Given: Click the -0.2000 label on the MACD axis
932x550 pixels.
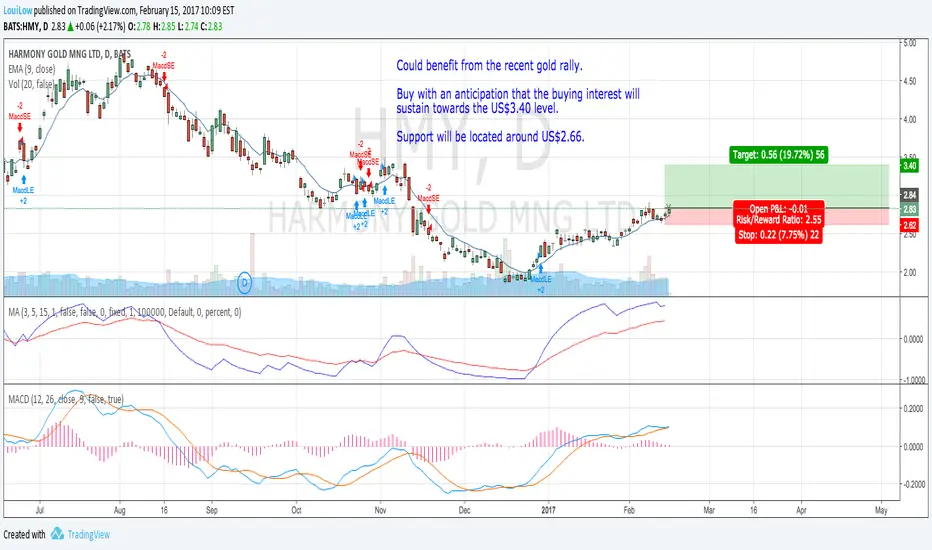Looking at the screenshot, I should [912, 484].
